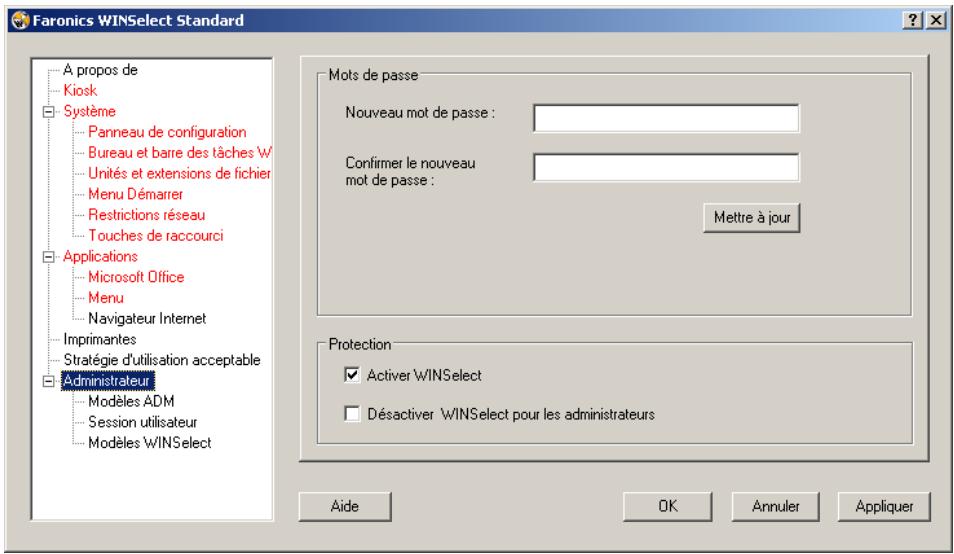Screen dimensions: 954x554
Task: Cancel changes with Annuler
Action: 776,506
